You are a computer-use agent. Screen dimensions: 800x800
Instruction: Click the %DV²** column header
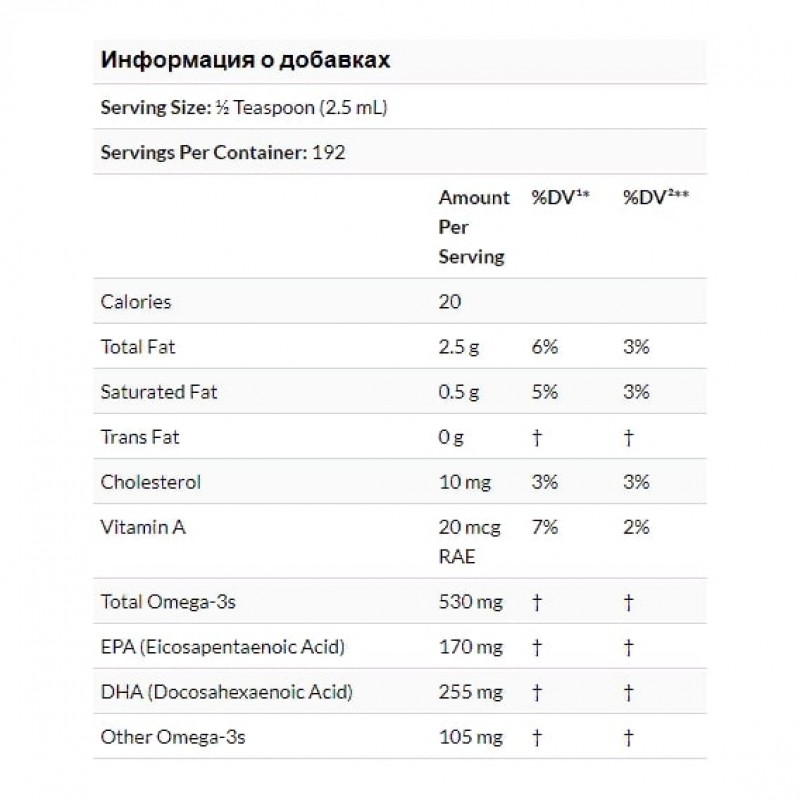point(656,198)
